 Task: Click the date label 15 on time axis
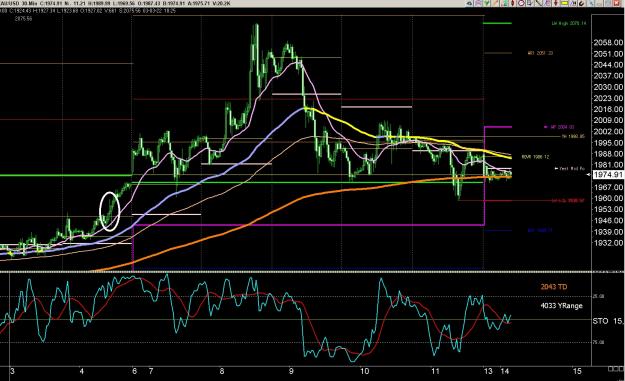tap(577, 371)
